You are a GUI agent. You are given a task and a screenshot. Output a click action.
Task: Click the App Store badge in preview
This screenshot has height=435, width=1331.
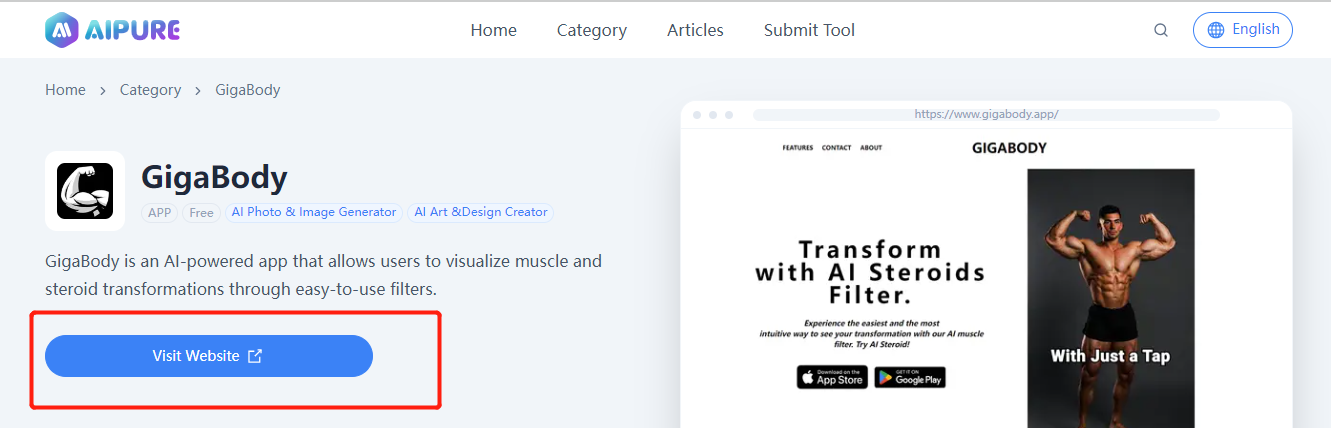(832, 377)
